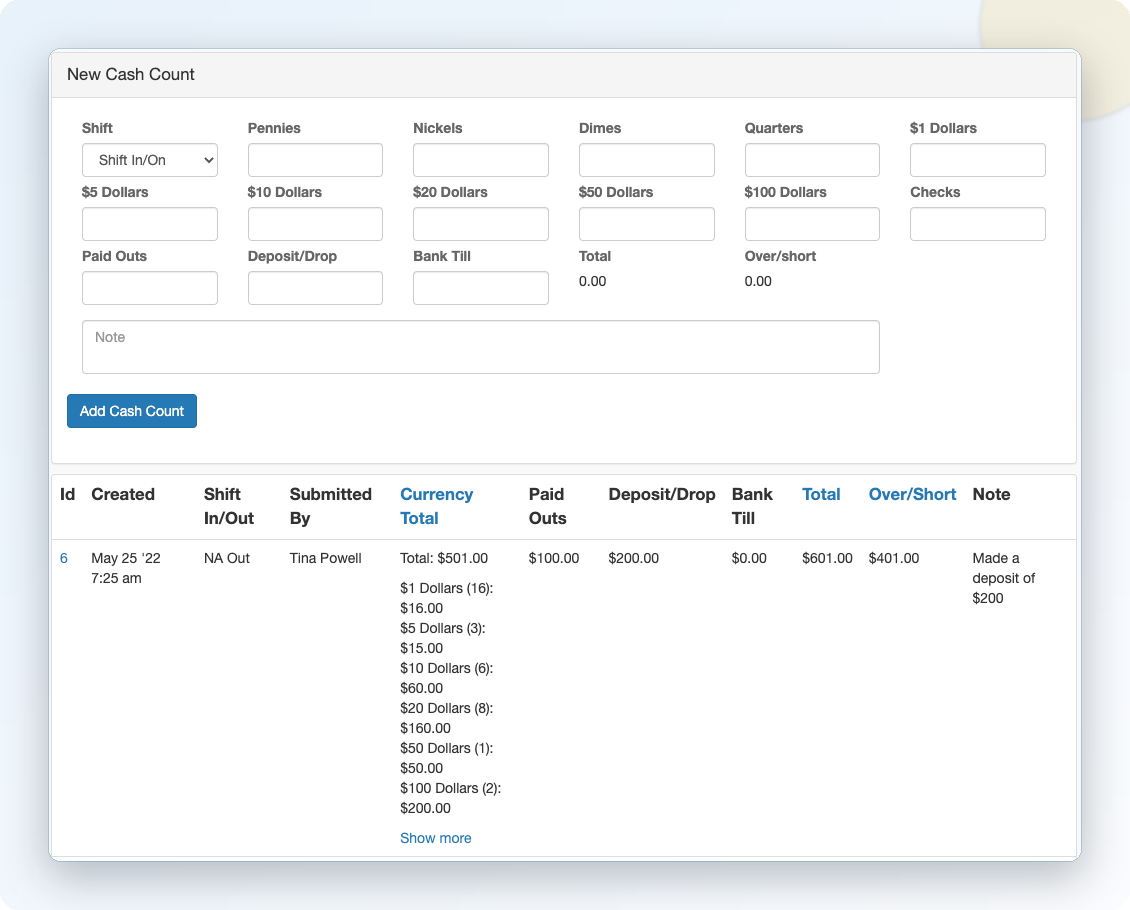
Task: Sort by Over/Short column header
Action: click(912, 494)
